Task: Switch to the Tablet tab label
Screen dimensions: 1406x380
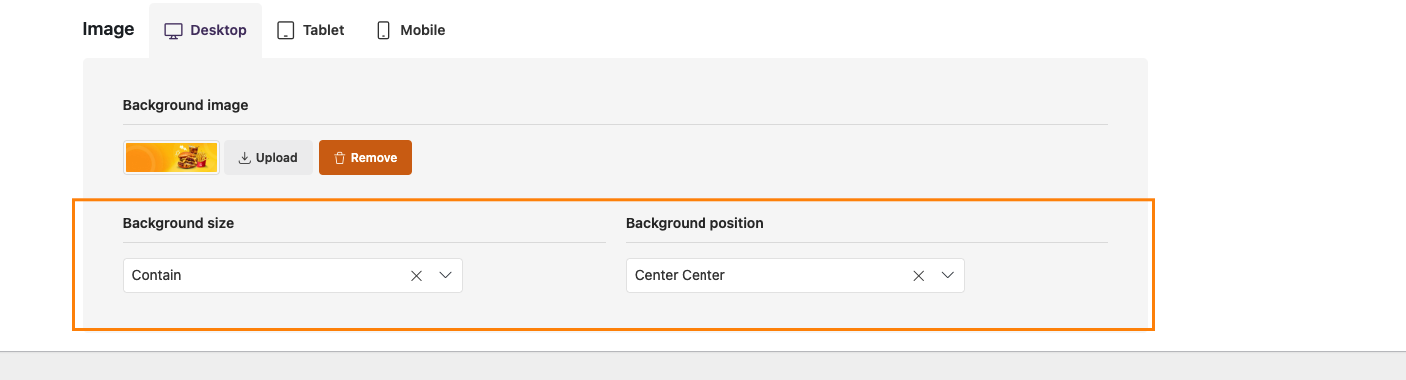Action: pyautogui.click(x=324, y=31)
